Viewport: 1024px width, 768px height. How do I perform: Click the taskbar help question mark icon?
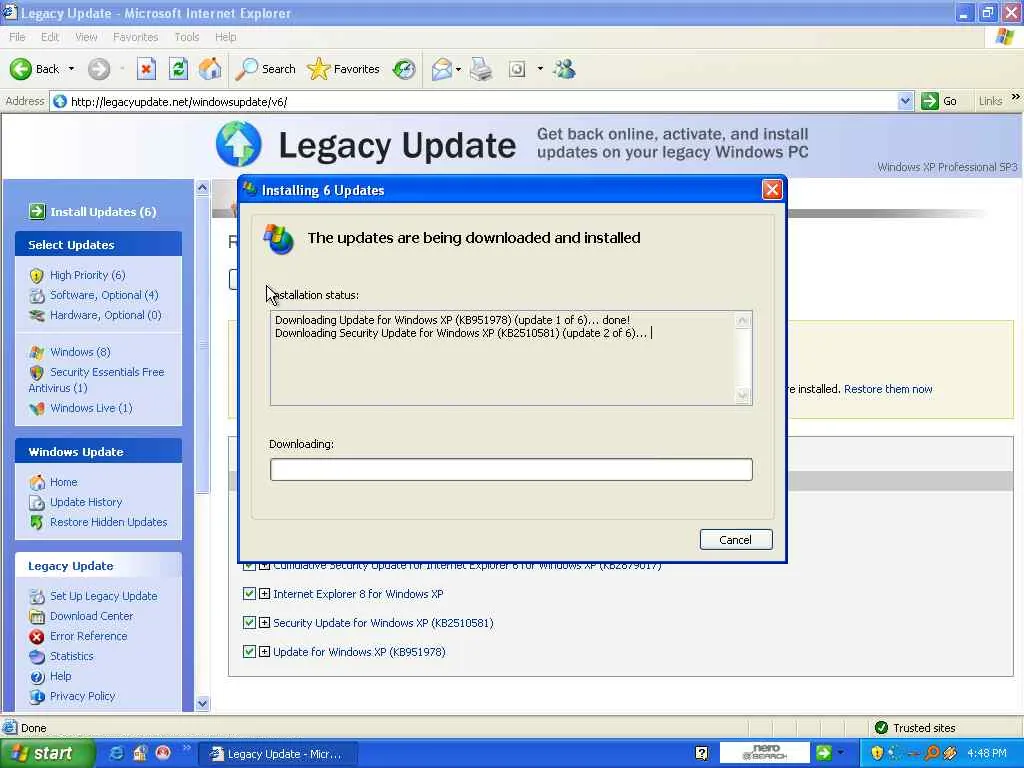pyautogui.click(x=702, y=754)
